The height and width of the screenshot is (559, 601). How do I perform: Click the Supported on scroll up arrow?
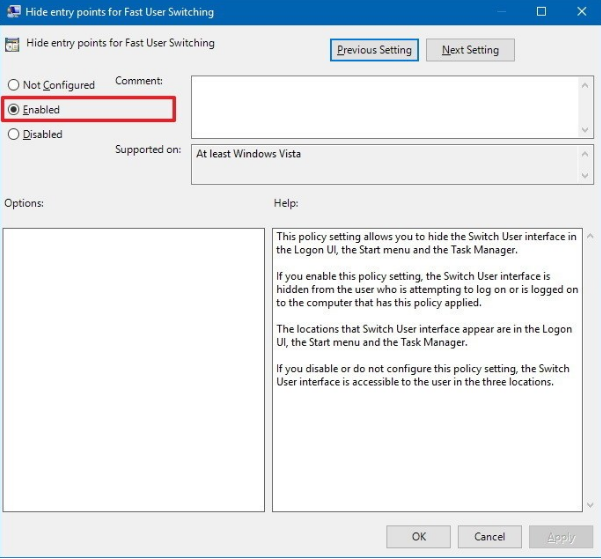pyautogui.click(x=585, y=154)
